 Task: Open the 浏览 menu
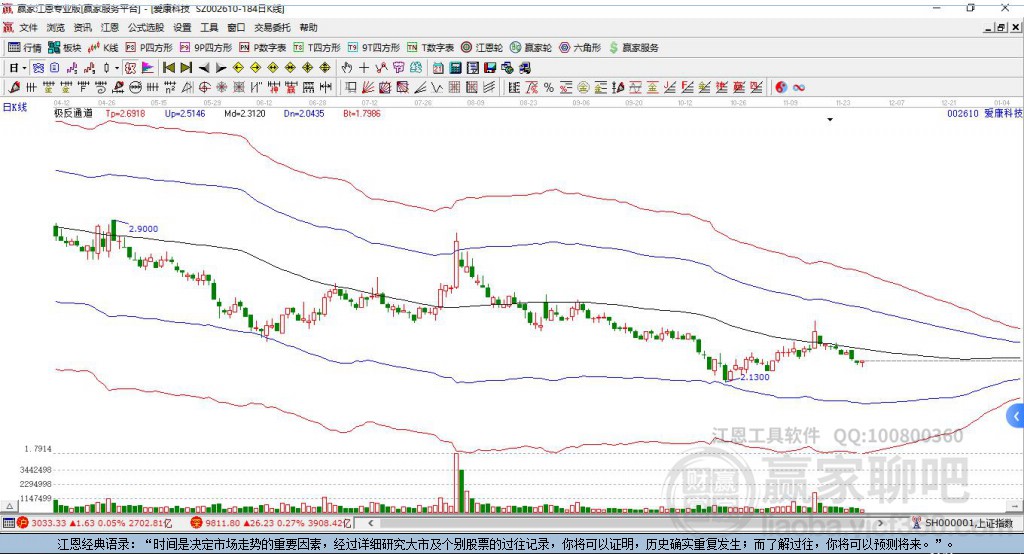tap(56, 27)
